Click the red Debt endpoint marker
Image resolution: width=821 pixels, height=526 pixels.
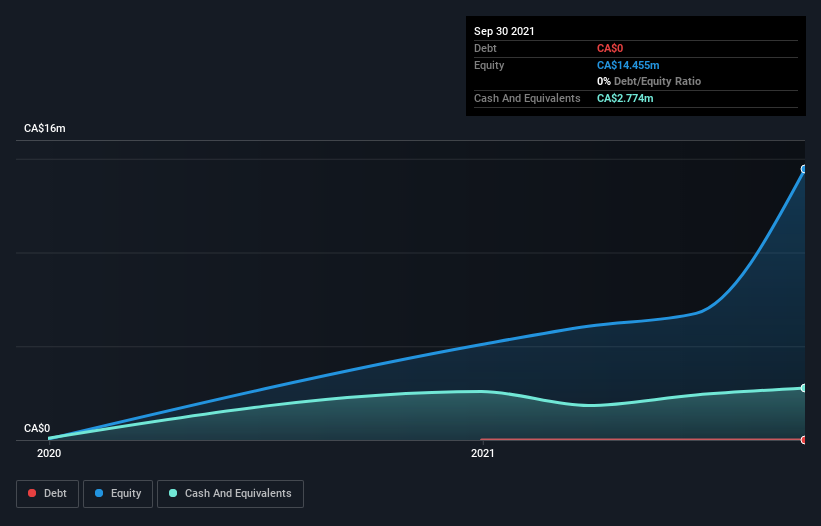click(804, 440)
